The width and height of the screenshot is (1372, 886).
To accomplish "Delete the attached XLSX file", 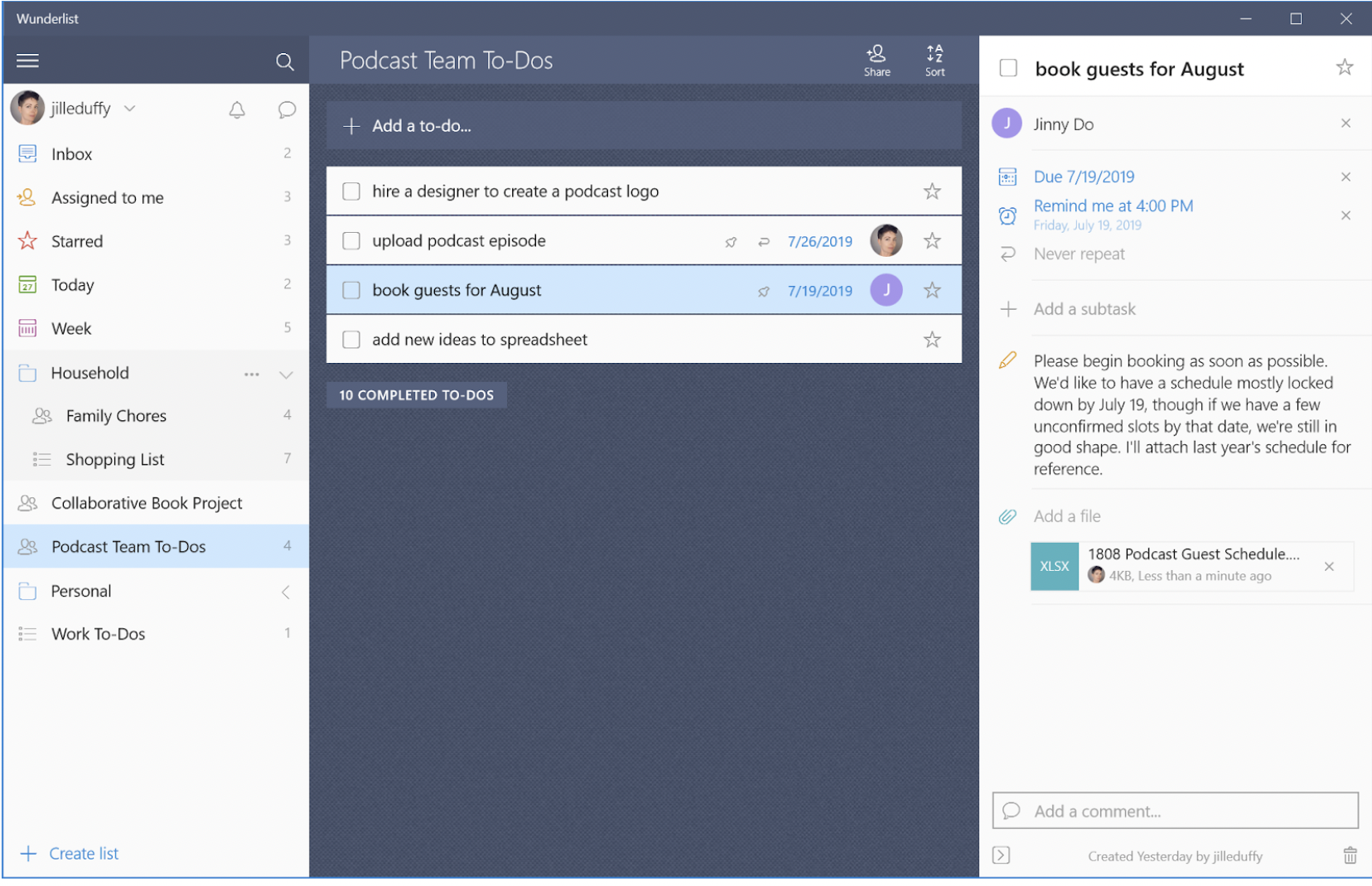I will tap(1329, 567).
